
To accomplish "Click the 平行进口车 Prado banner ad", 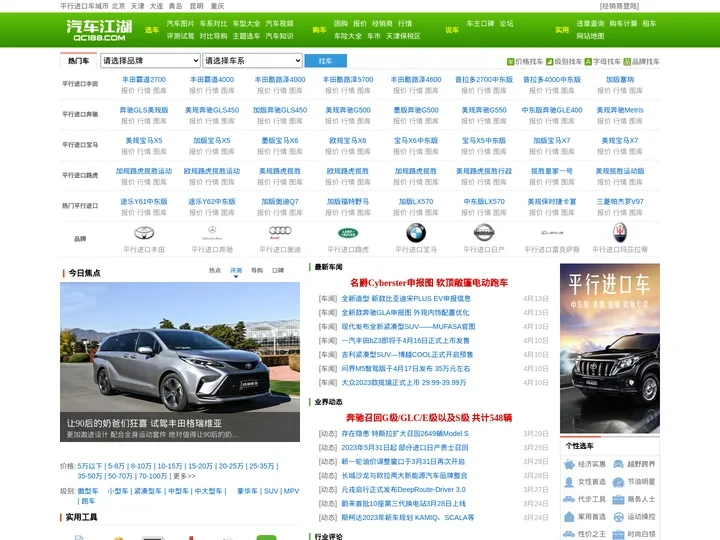I will (x=610, y=348).
